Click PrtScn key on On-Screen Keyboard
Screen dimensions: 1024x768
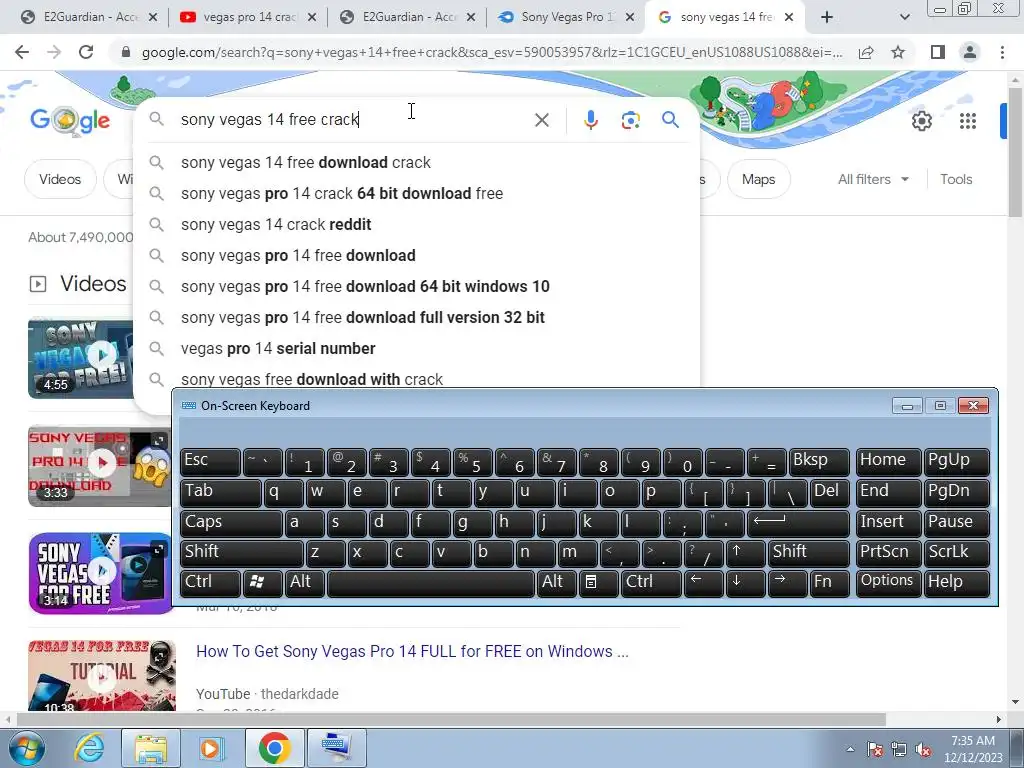pos(887,552)
